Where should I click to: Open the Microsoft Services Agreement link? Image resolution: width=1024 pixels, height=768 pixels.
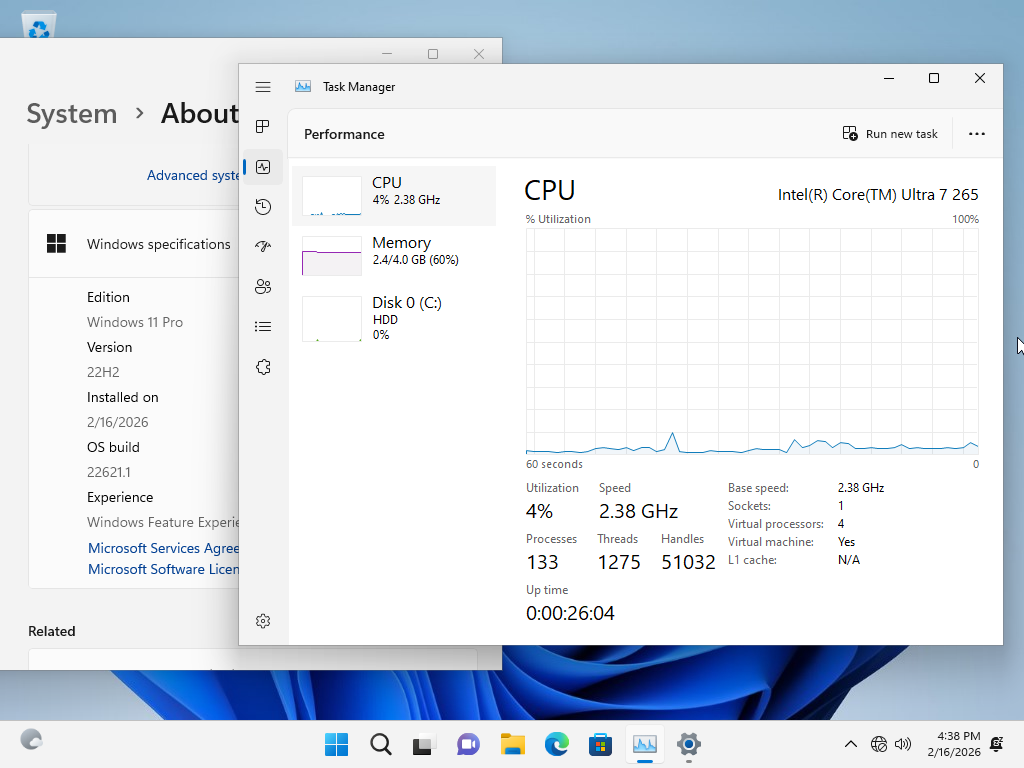point(163,548)
